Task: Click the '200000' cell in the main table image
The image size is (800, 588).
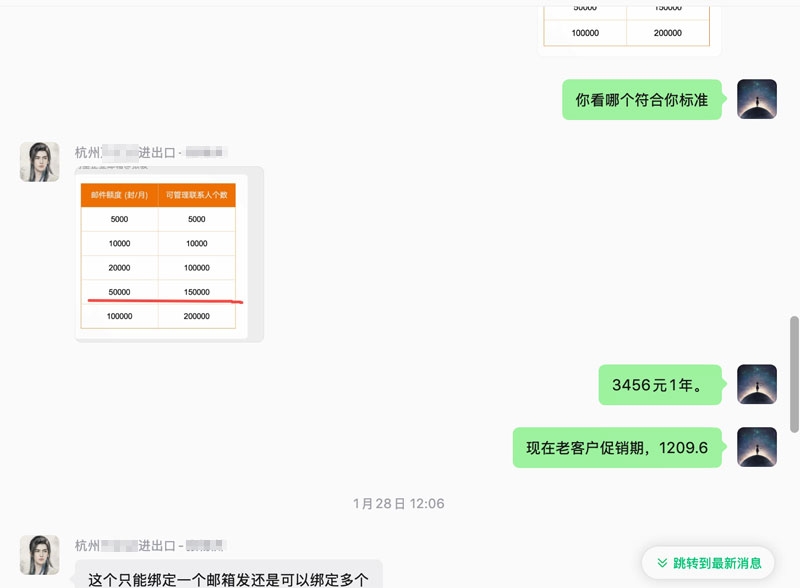Action: click(x=196, y=316)
